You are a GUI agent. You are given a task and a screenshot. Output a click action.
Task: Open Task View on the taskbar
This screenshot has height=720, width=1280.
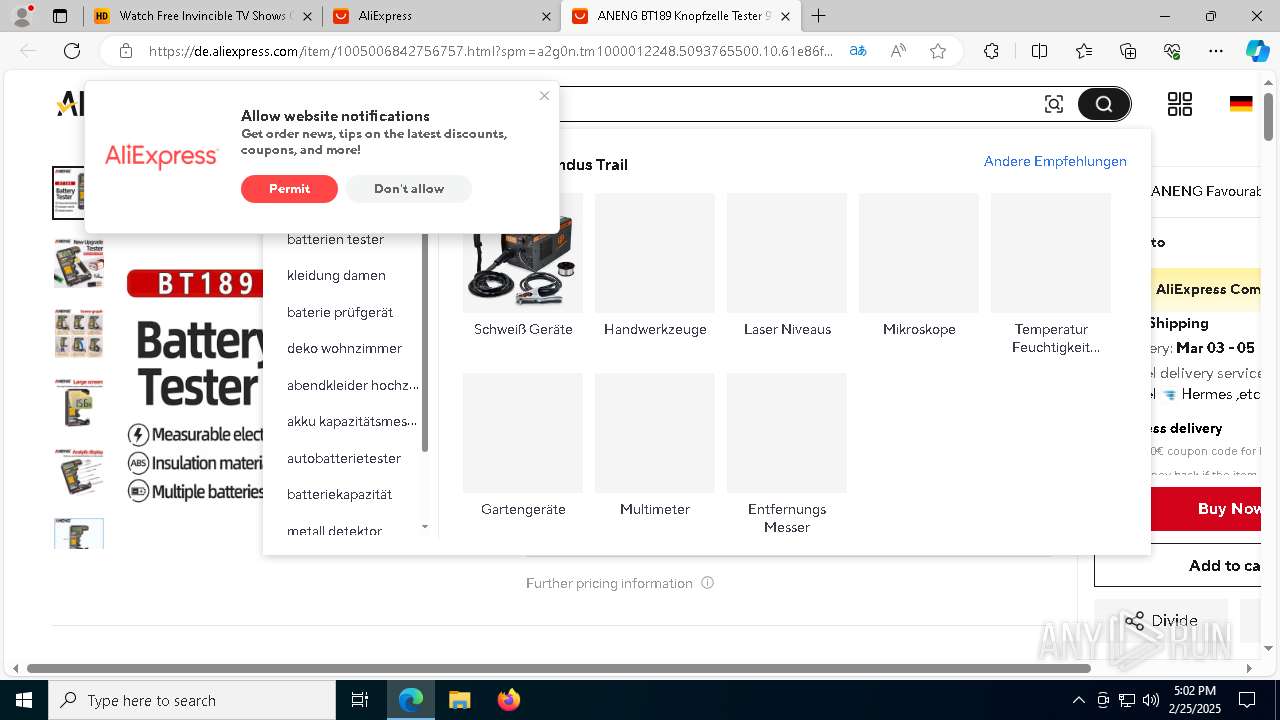click(x=360, y=700)
